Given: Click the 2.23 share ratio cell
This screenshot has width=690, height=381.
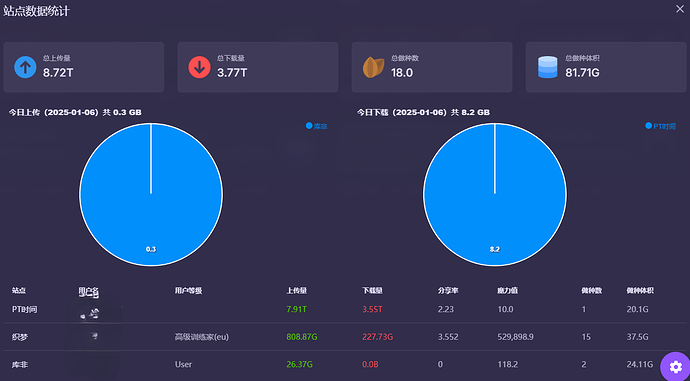Looking at the screenshot, I should pyautogui.click(x=446, y=310).
